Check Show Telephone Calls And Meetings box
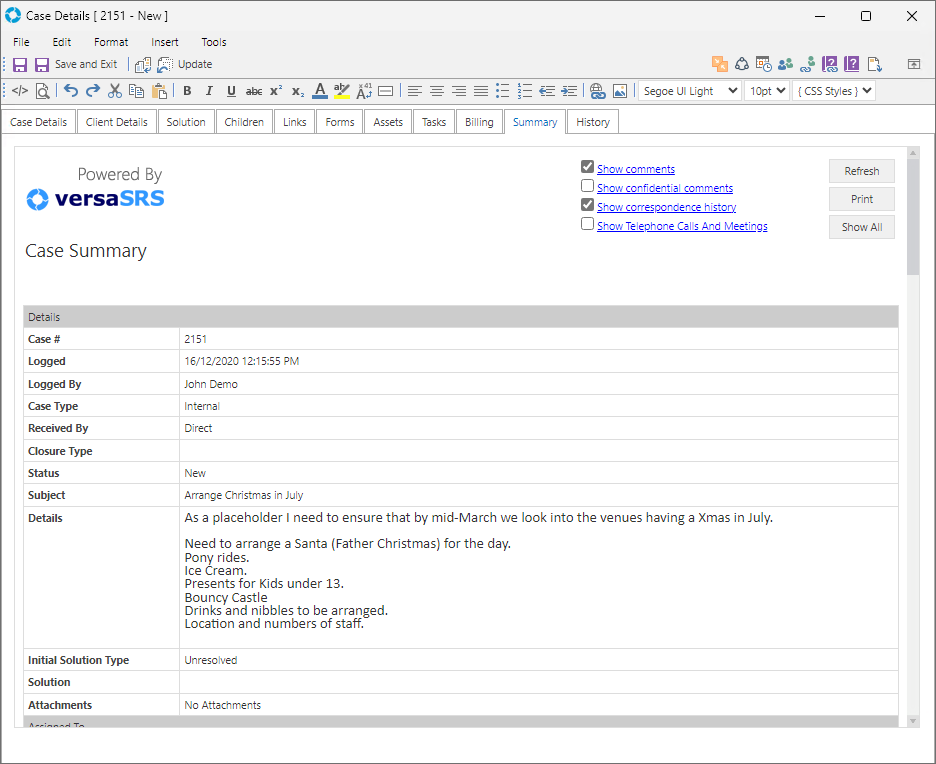The width and height of the screenshot is (936, 764). pos(588,224)
